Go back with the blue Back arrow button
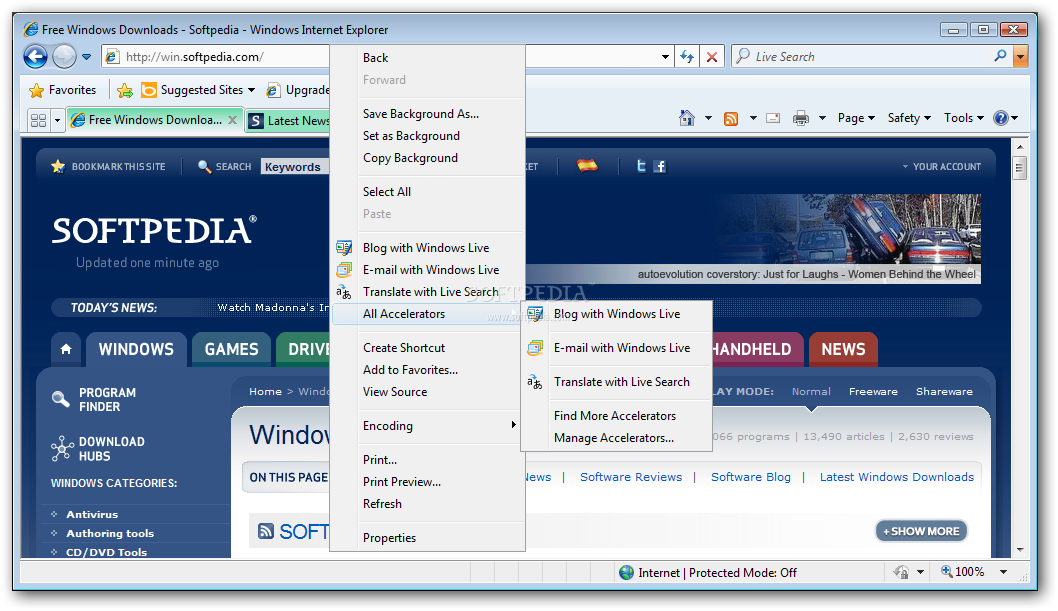 [36, 56]
